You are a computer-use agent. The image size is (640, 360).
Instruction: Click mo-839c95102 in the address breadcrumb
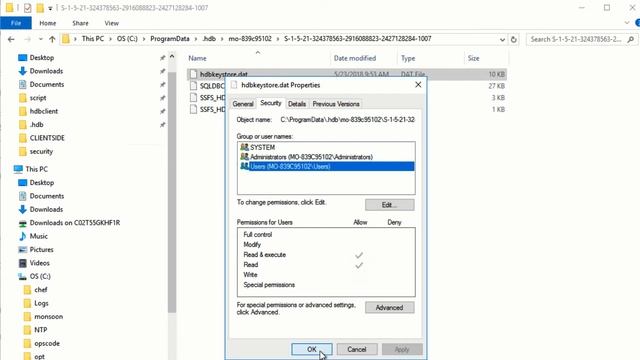tap(250, 39)
